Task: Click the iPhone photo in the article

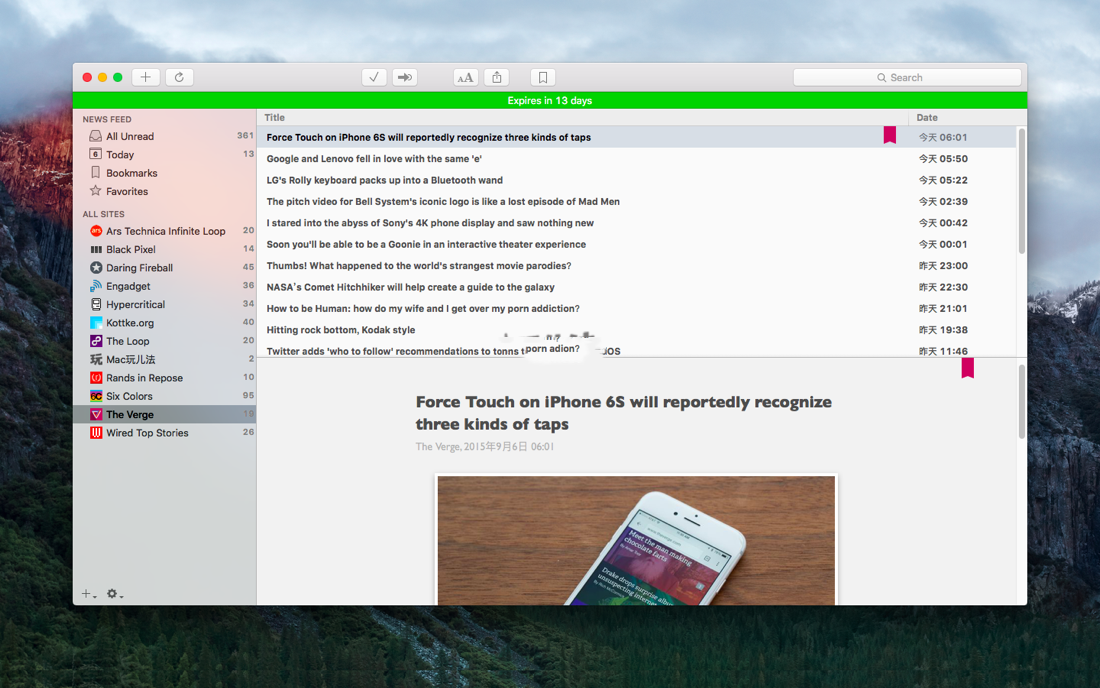Action: [636, 540]
